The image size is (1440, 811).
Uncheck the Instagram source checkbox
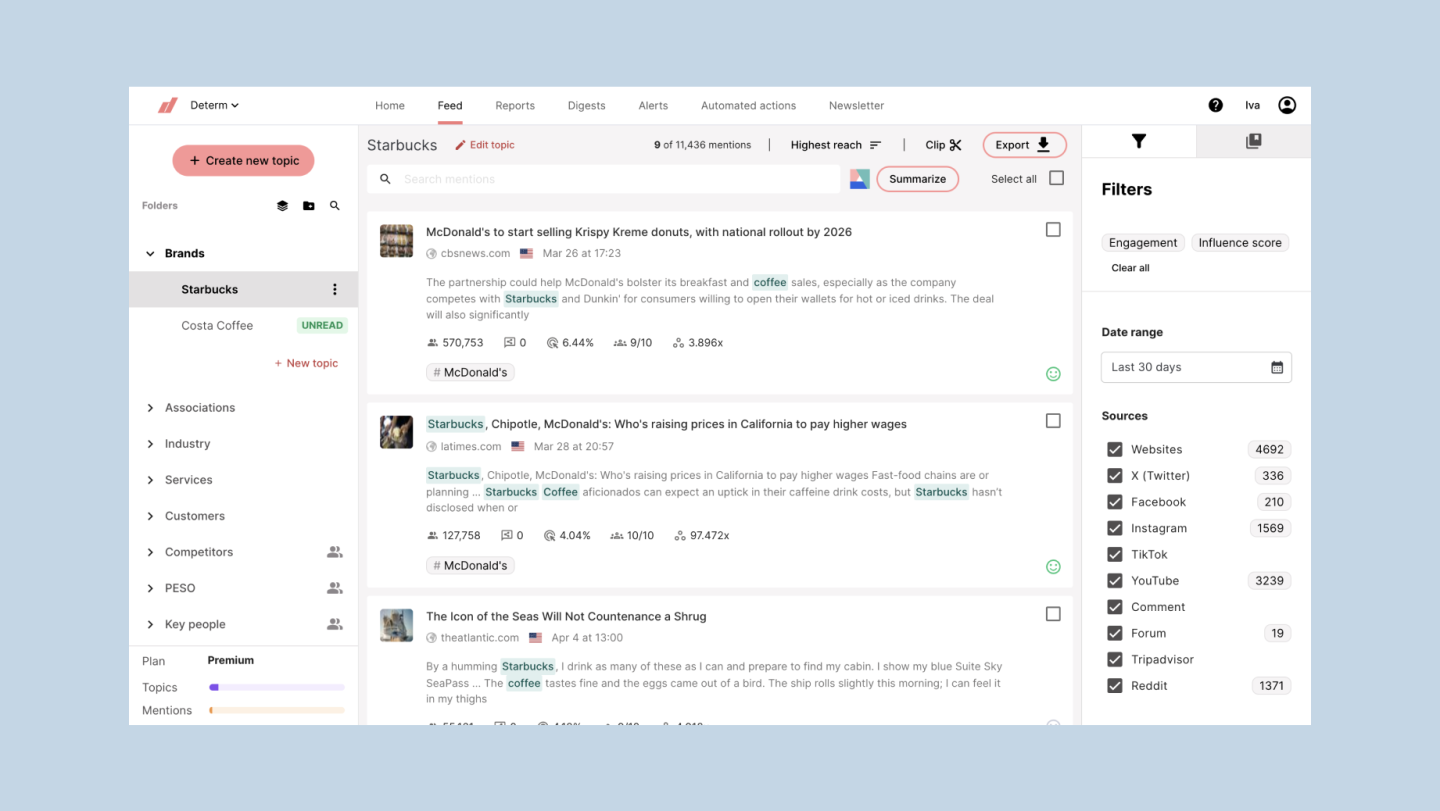(x=1115, y=528)
